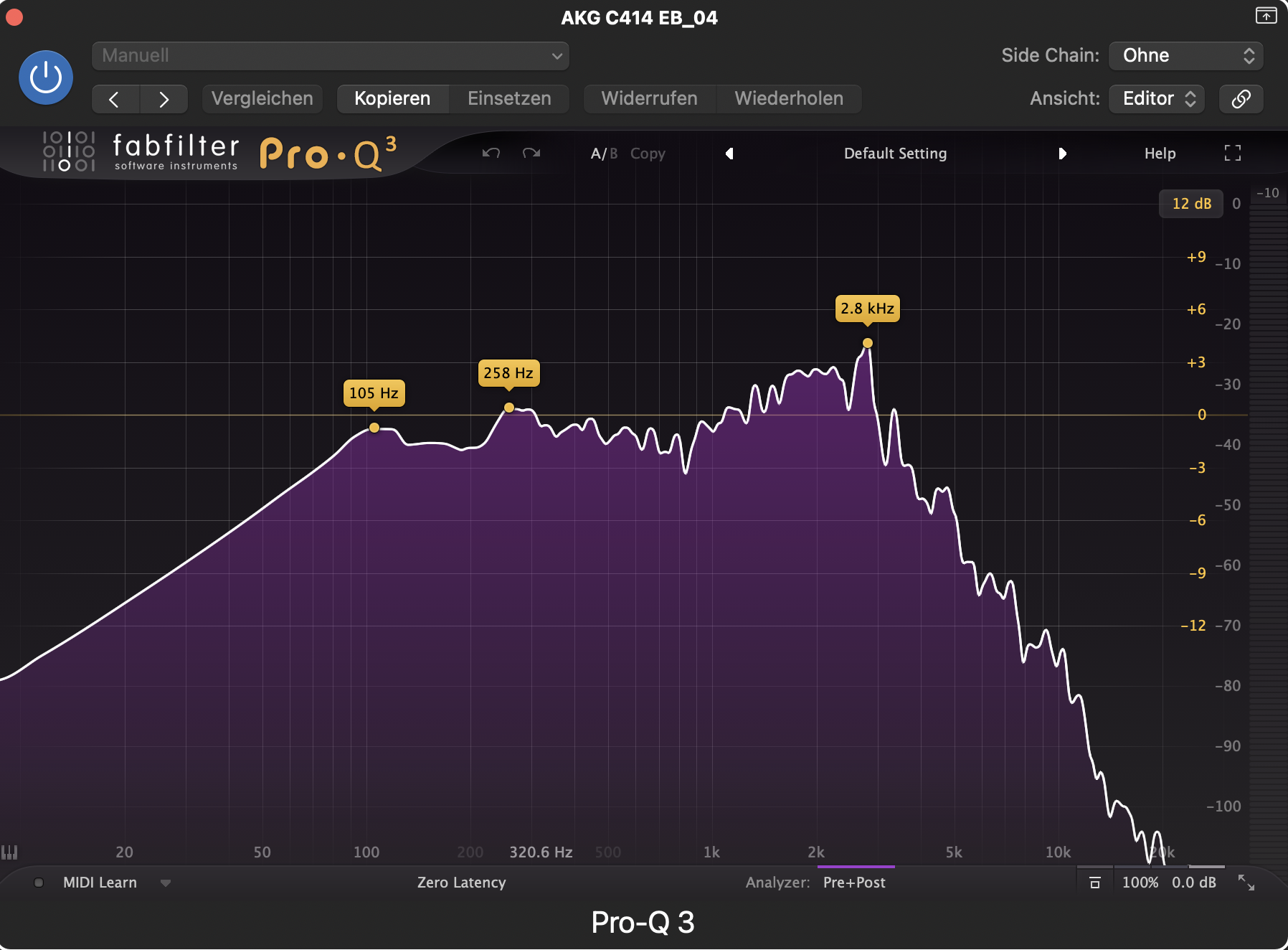Close the plugin window with red button
The width and height of the screenshot is (1288, 950).
[14, 17]
